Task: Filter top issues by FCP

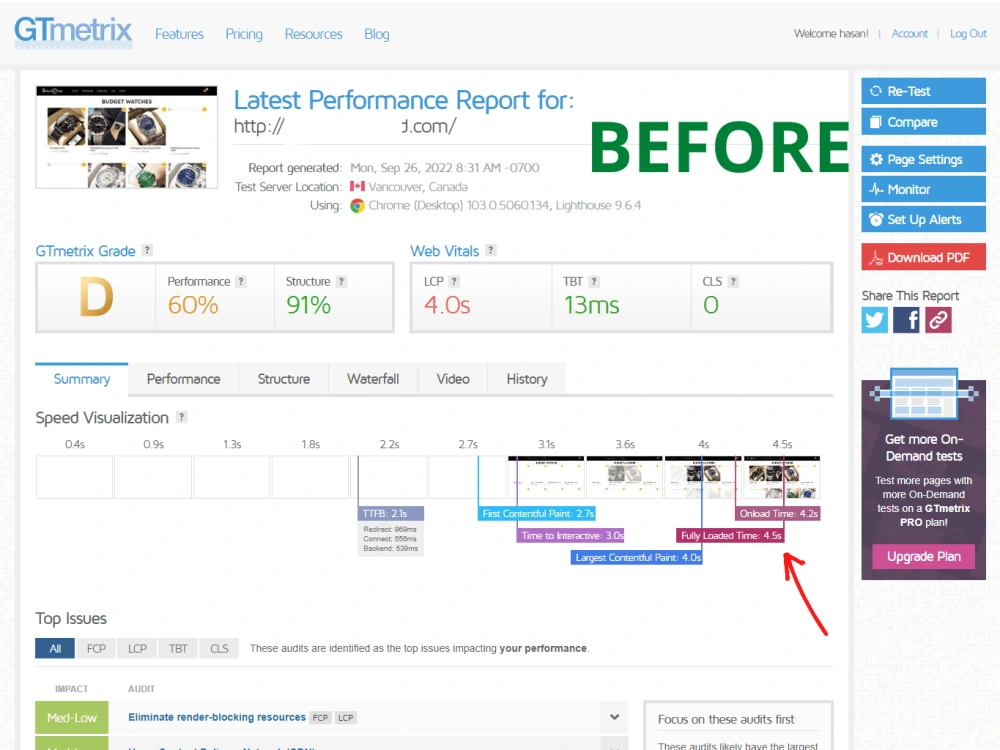Action: [96, 649]
